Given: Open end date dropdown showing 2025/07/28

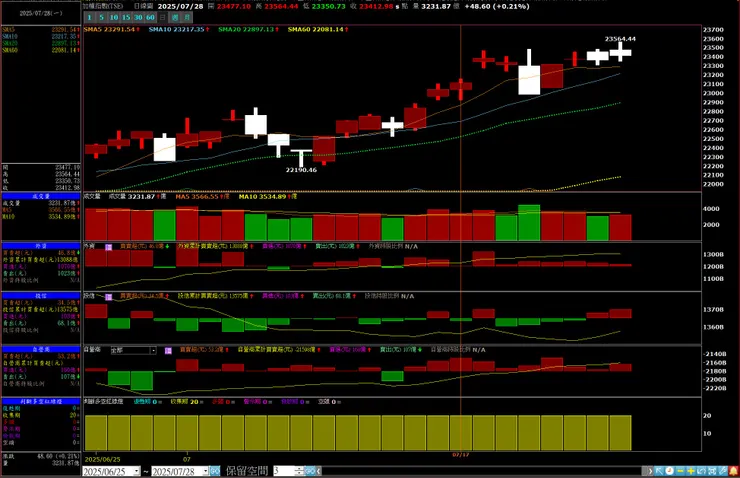Looking at the screenshot, I should pos(206,471).
